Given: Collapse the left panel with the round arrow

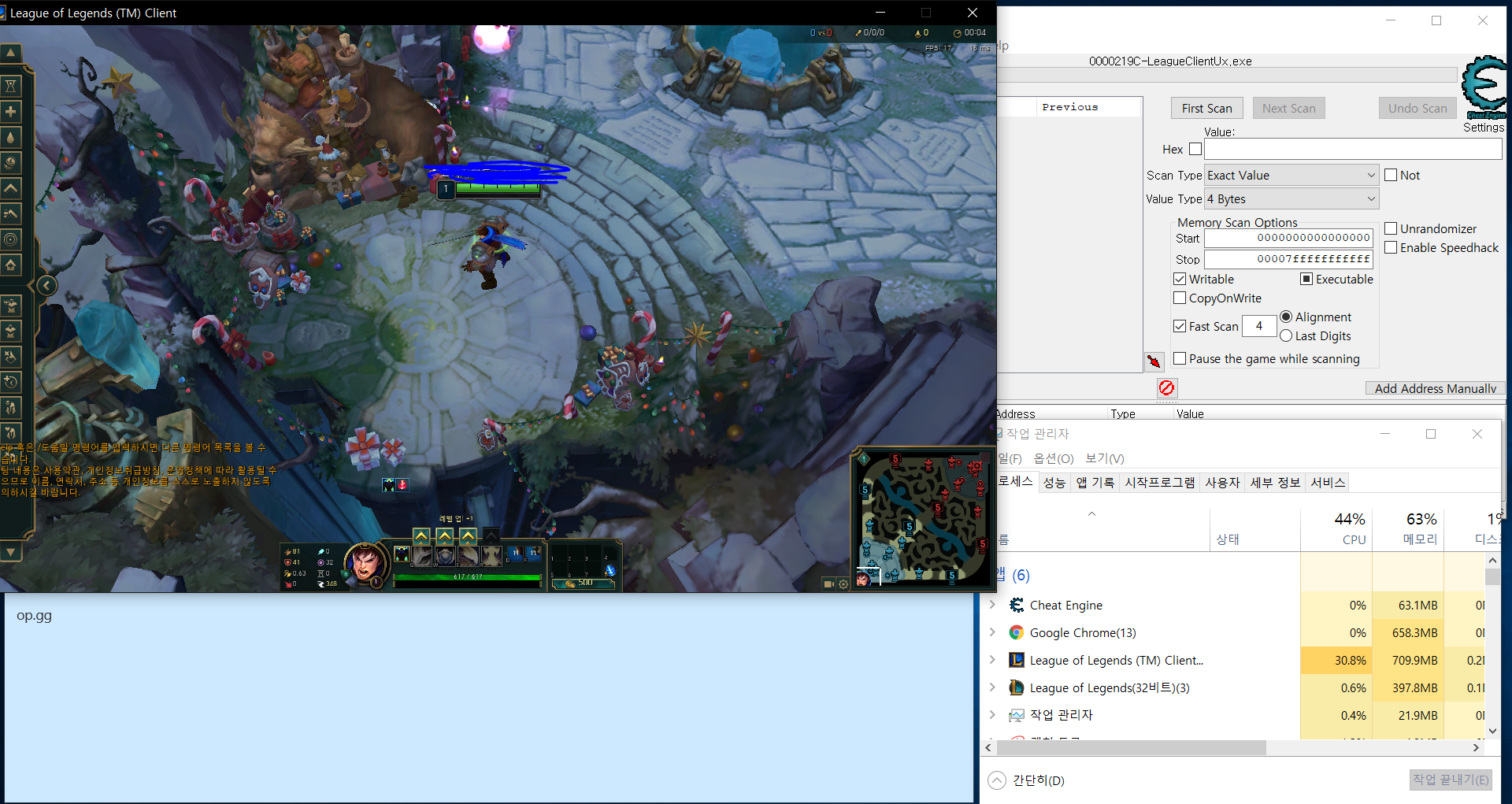Looking at the screenshot, I should (46, 285).
